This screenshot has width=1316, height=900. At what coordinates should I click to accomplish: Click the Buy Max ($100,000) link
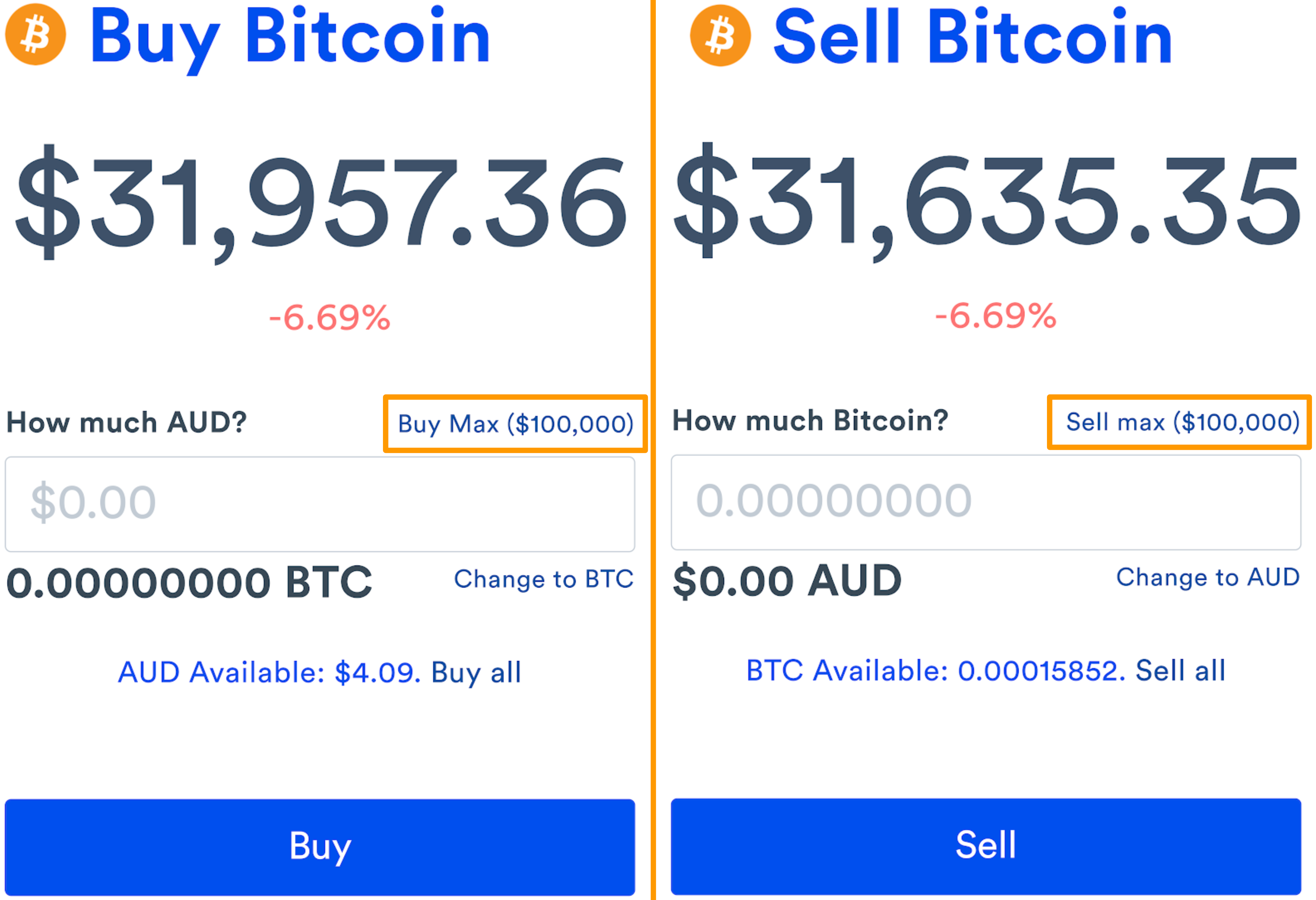click(x=515, y=424)
